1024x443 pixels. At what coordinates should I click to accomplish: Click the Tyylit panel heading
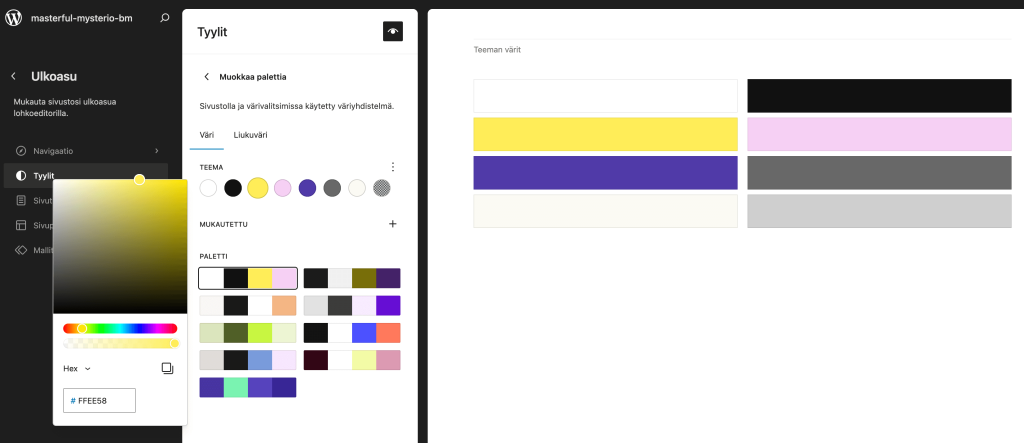212,32
